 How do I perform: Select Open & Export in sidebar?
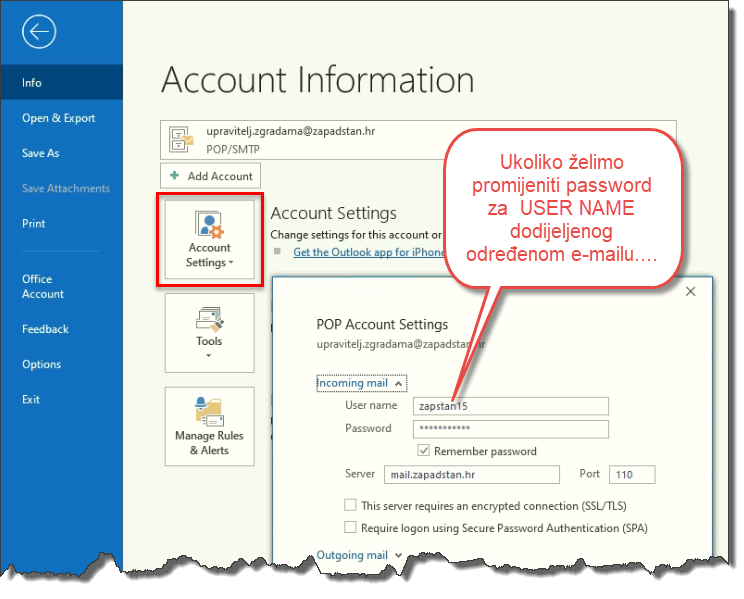[59, 118]
